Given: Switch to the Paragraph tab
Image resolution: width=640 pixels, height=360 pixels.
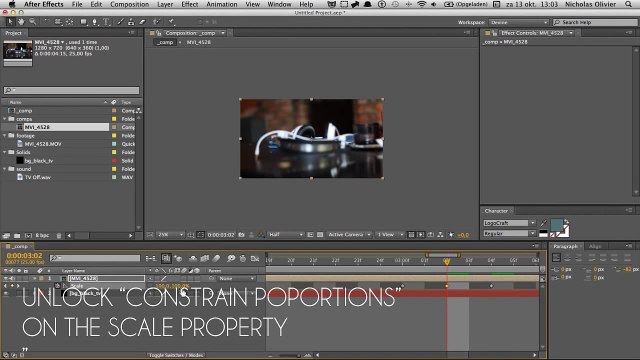Looking at the screenshot, I should tap(565, 246).
